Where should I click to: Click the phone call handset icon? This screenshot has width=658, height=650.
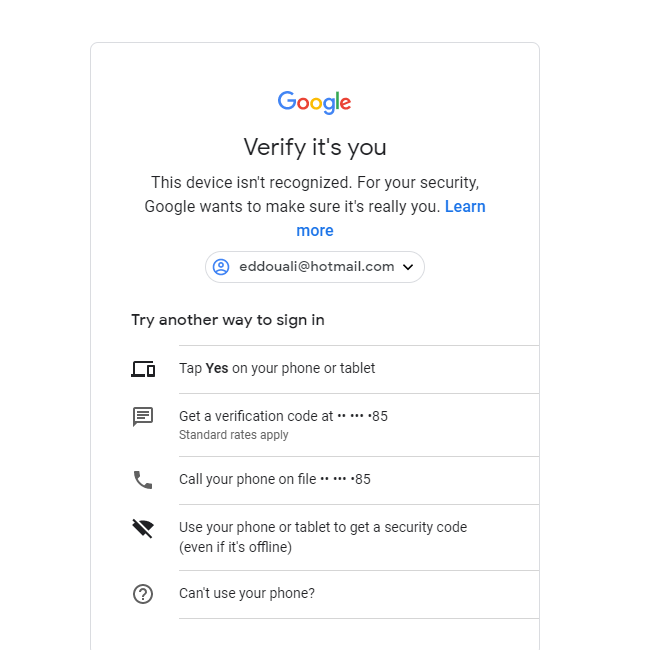pos(143,480)
